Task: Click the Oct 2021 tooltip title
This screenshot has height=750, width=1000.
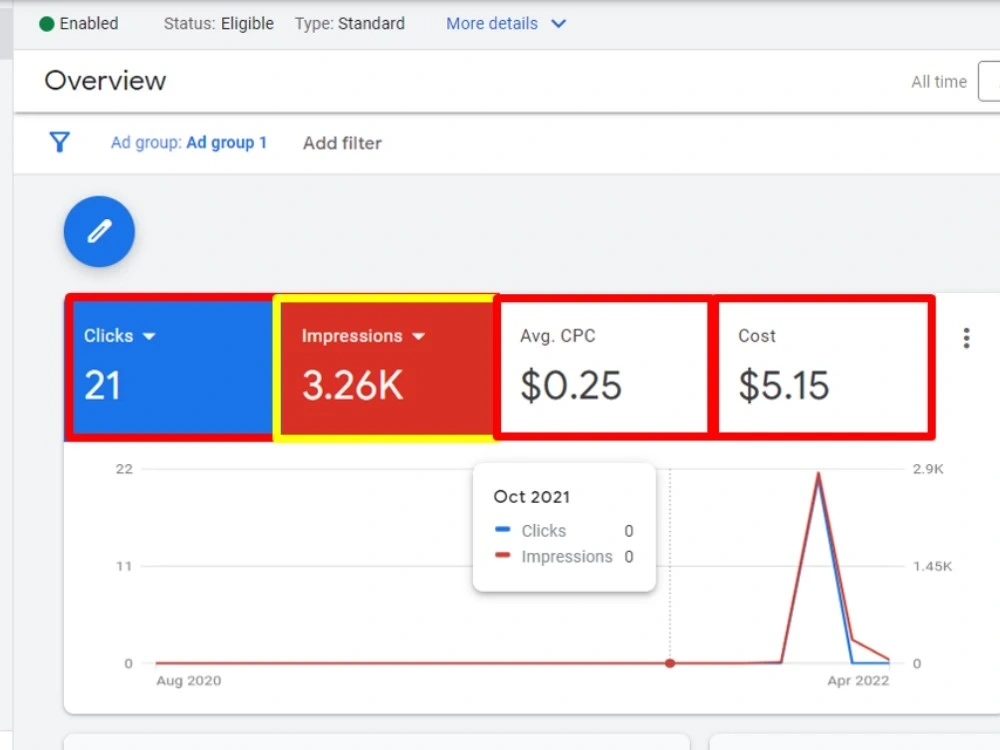Action: [x=531, y=497]
